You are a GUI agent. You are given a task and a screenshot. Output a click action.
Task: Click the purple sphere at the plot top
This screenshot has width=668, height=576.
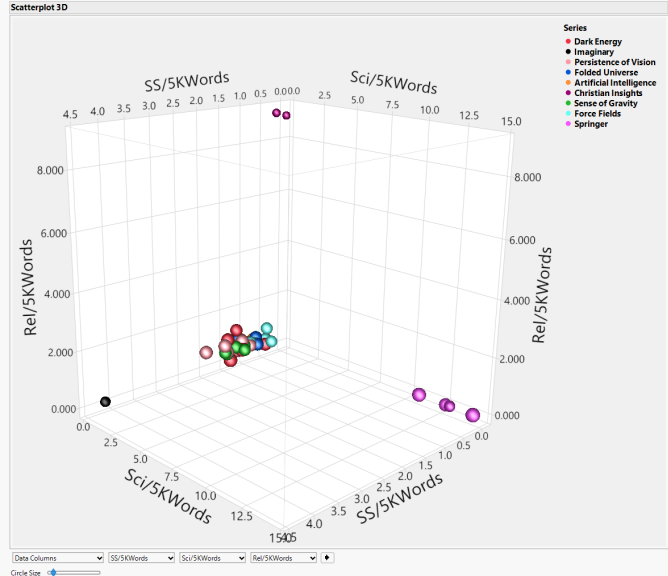277,114
